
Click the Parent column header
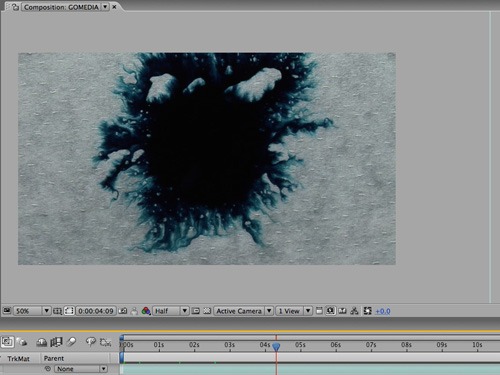[x=54, y=358]
